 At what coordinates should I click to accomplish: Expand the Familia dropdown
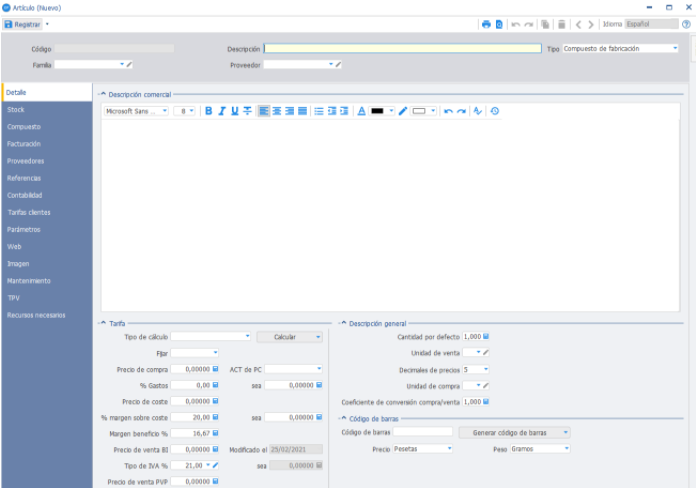[122, 65]
